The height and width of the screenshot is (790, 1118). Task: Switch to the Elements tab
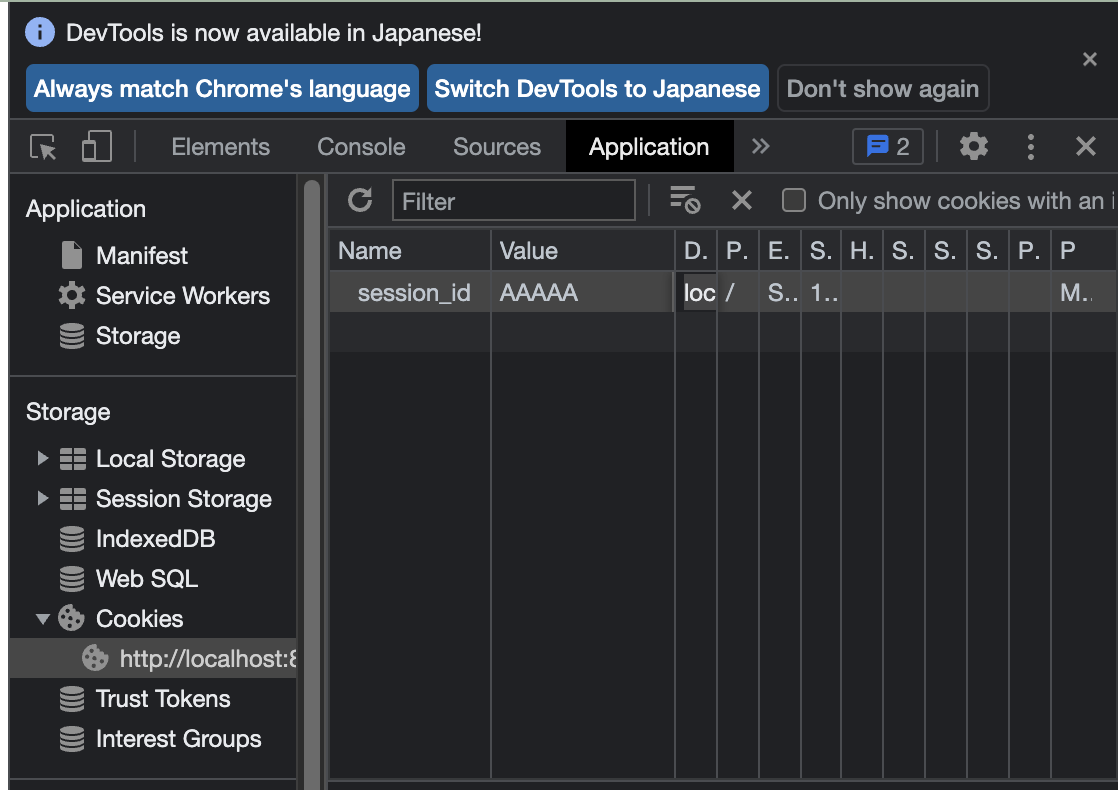pyautogui.click(x=220, y=147)
